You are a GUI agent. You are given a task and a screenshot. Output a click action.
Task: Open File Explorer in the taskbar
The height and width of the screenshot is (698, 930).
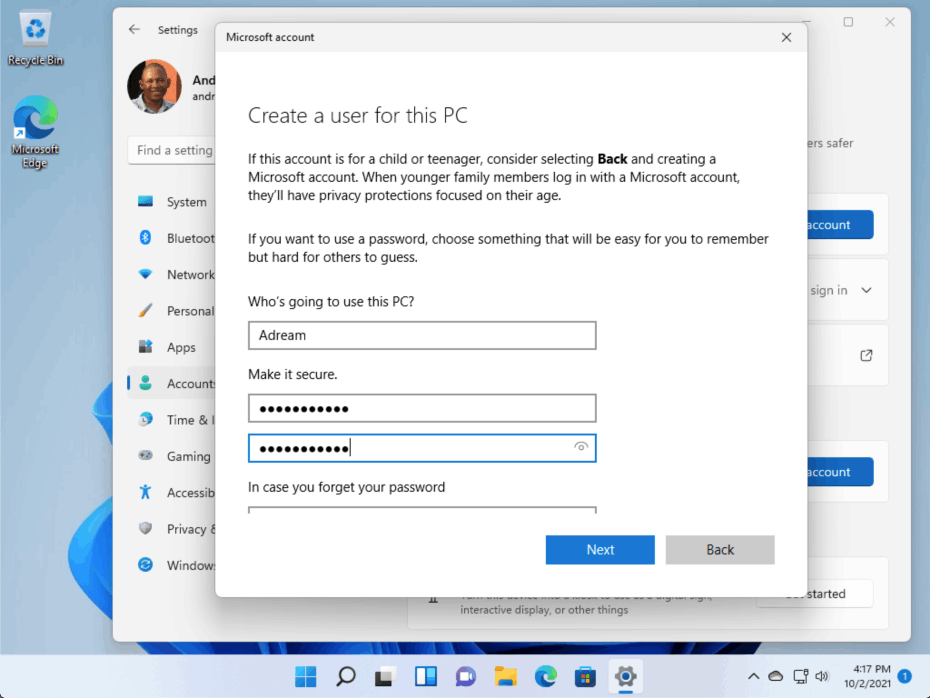coord(505,677)
